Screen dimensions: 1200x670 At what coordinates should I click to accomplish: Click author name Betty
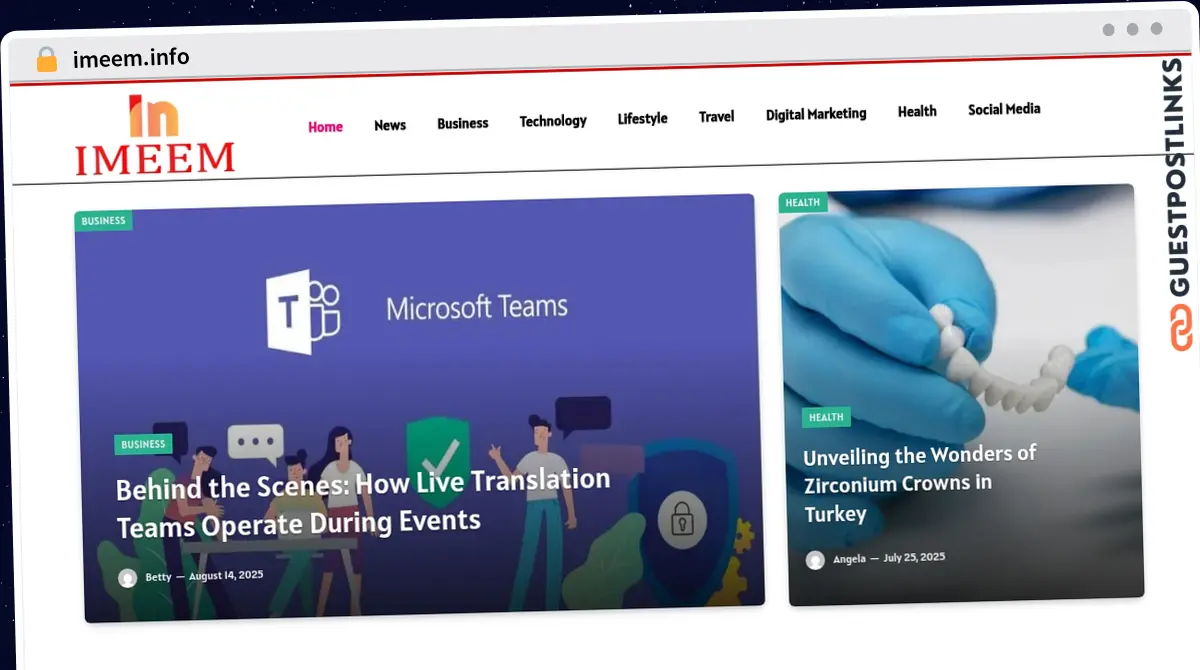(x=158, y=577)
